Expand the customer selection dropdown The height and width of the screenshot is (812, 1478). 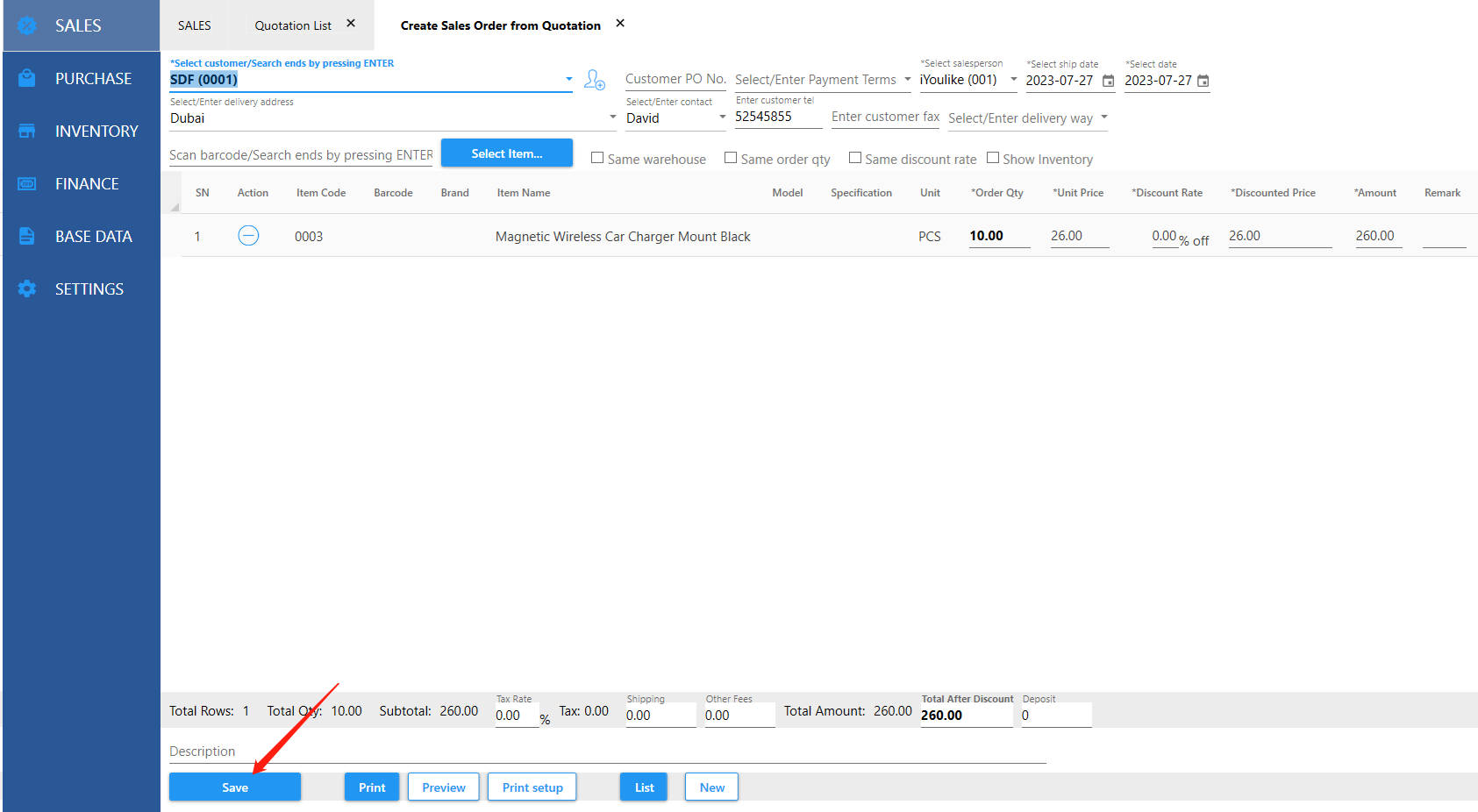pyautogui.click(x=568, y=80)
